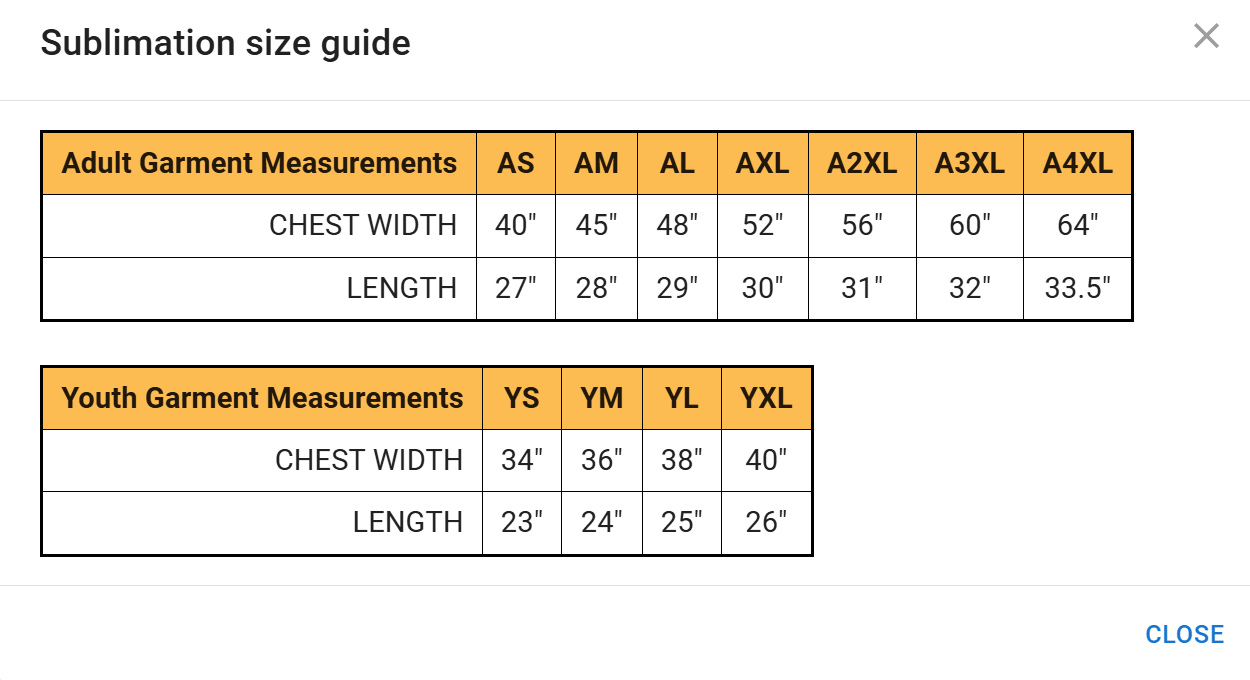1250x680 pixels.
Task: Click the YM size column header
Action: [602, 398]
